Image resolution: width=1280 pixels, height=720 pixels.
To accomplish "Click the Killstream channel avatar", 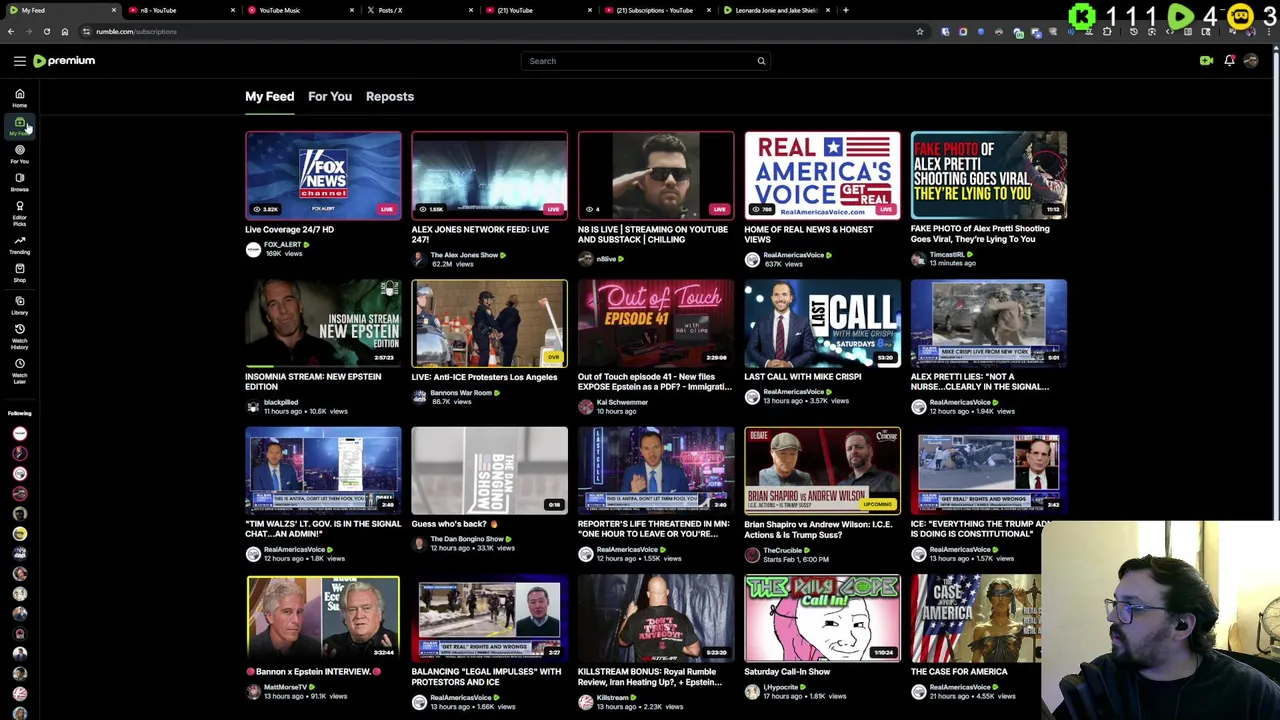I will pos(585,701).
